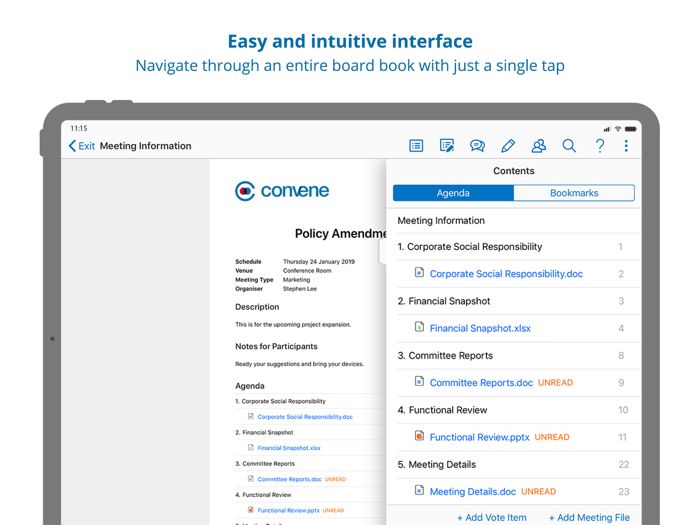Open the contents list icon in toolbar
This screenshot has width=700, height=525.
point(416,146)
